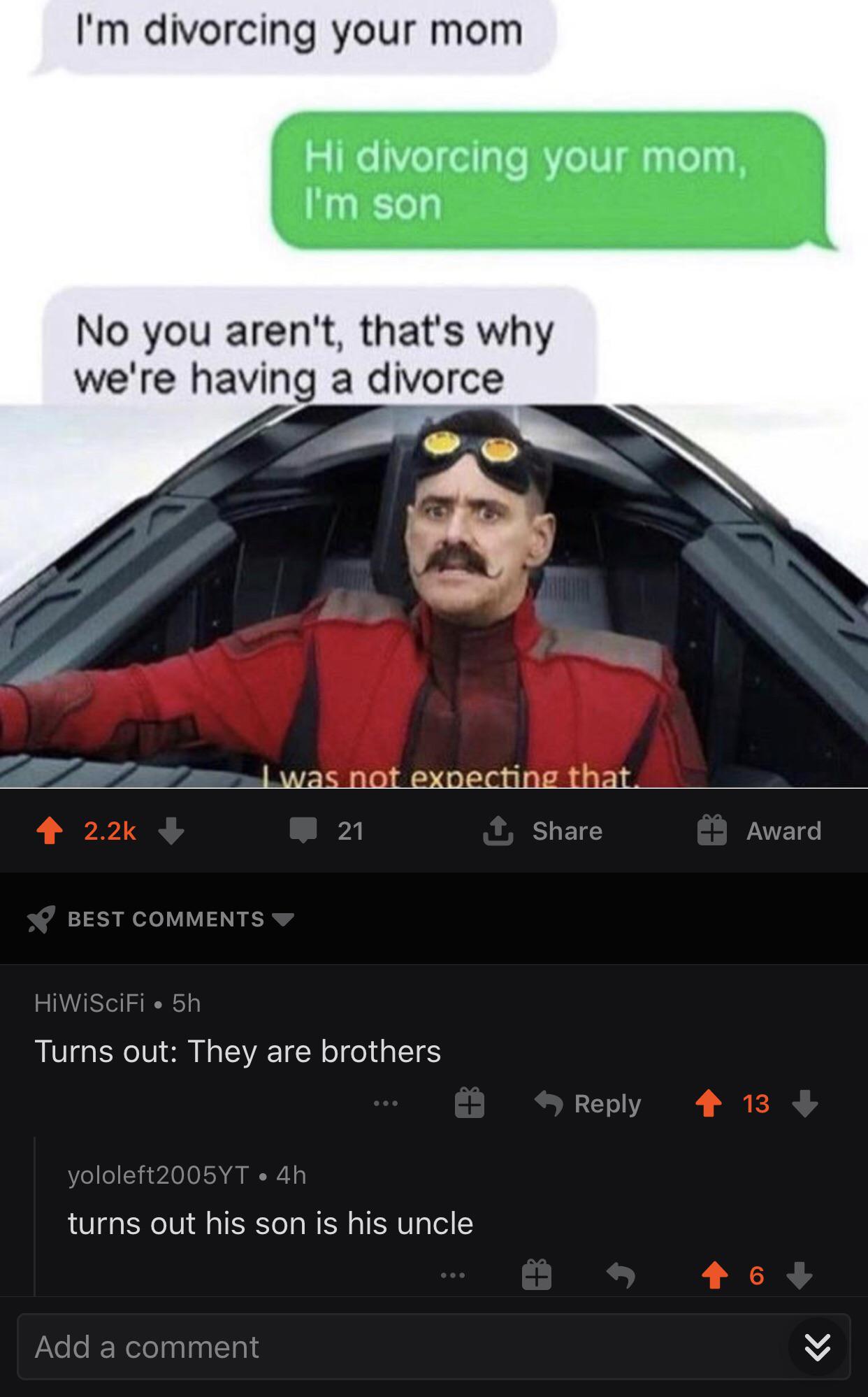Jump to next comment with double chevron
The width and height of the screenshot is (868, 1397).
818,1347
